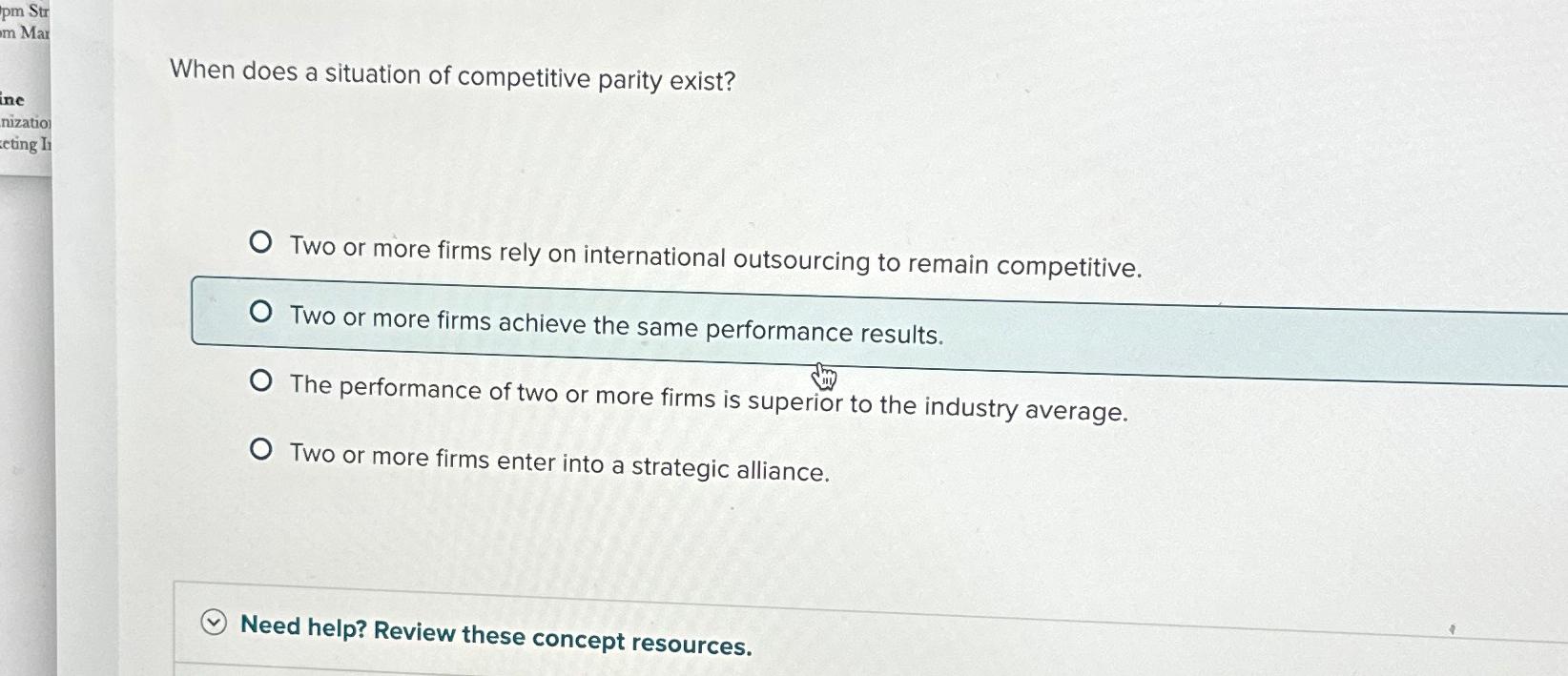Select the second answer option's radio circle
This screenshot has width=1568, height=676.
[x=259, y=309]
